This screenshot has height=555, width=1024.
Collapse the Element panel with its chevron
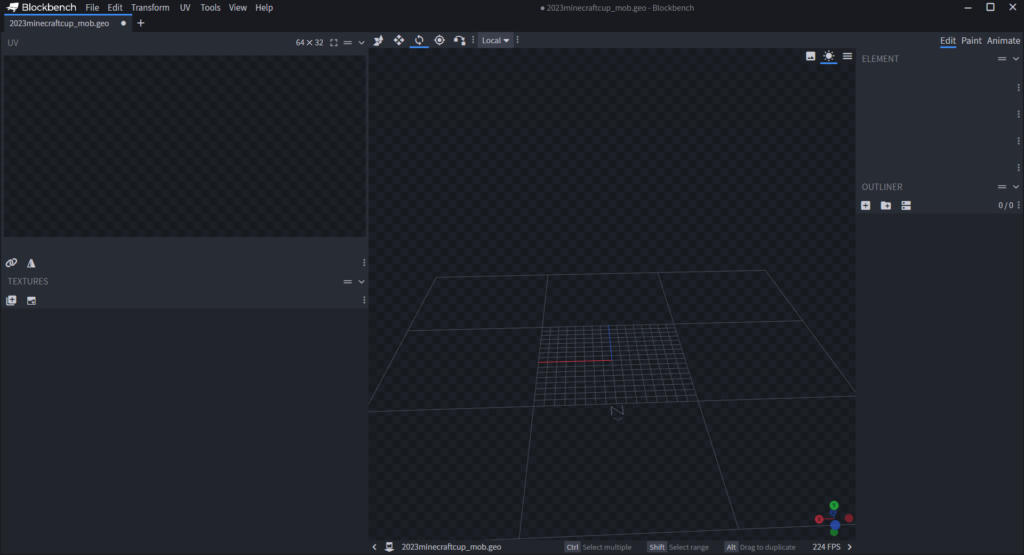coord(1016,59)
